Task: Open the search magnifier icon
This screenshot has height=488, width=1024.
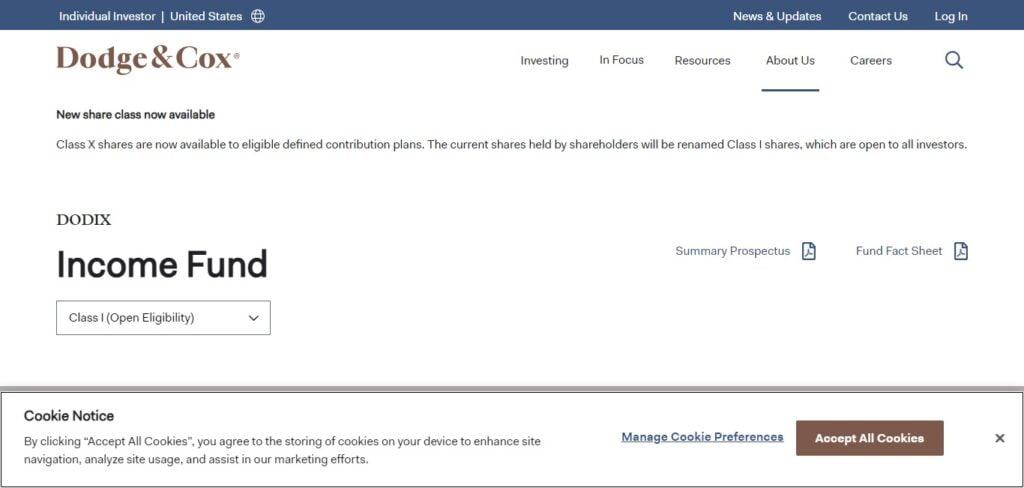Action: coord(953,60)
